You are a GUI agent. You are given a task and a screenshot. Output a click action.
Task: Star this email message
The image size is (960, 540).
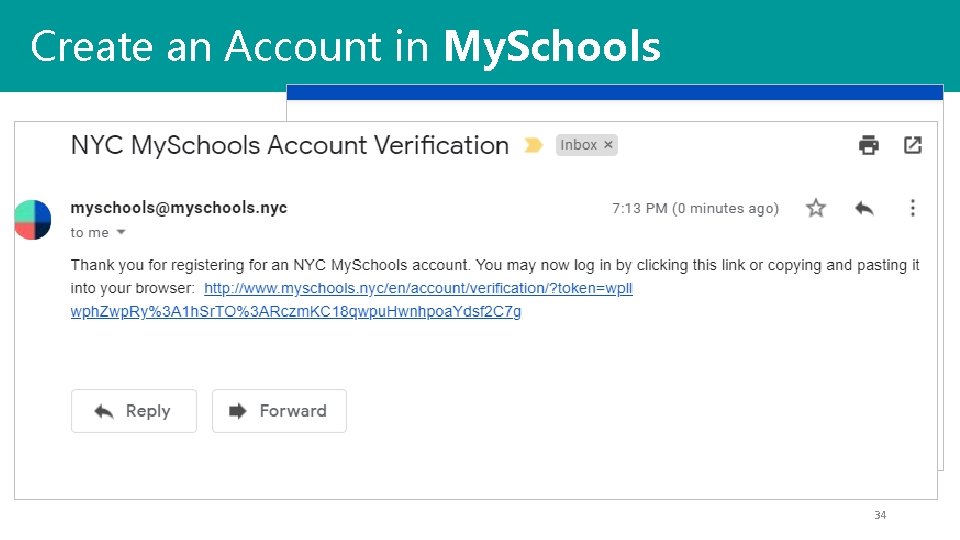(x=816, y=208)
